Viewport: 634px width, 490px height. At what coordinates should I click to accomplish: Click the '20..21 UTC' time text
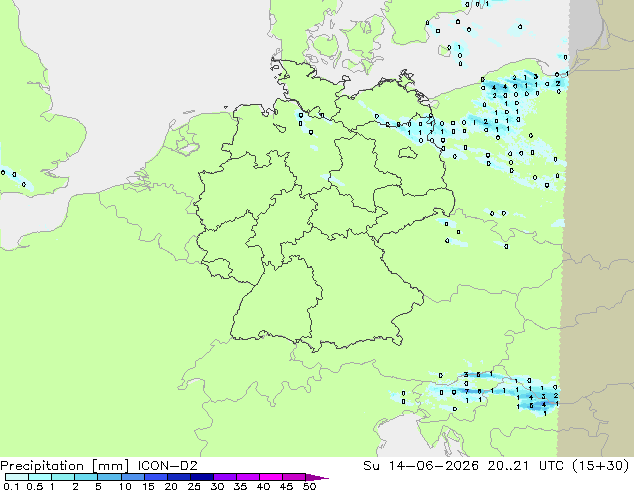click(524, 466)
